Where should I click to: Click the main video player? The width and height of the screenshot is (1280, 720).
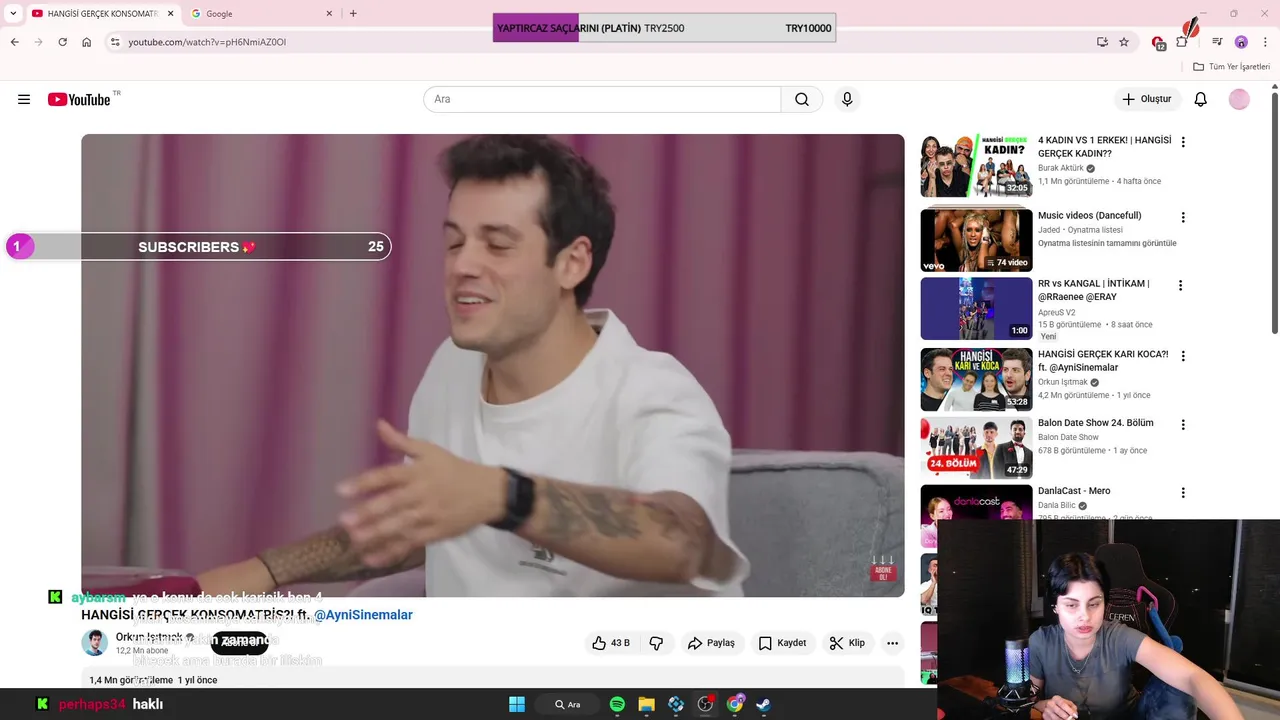(x=493, y=365)
